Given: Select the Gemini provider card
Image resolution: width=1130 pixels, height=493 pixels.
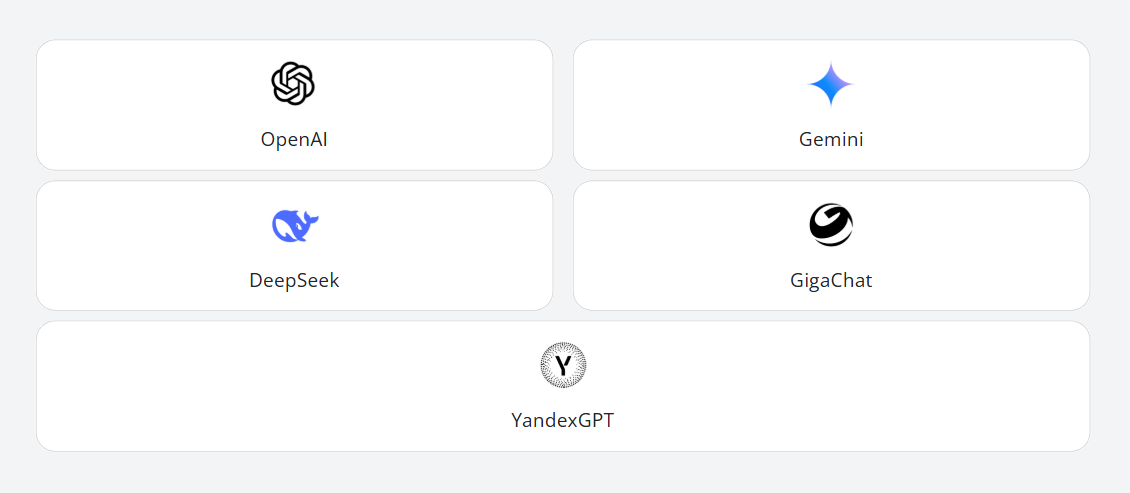Looking at the screenshot, I should 831,105.
